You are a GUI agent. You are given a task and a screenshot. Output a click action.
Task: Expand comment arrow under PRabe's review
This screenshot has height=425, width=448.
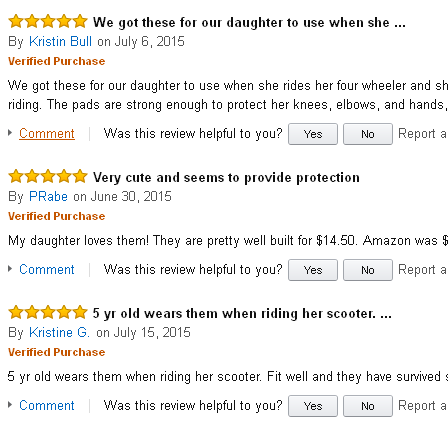click(10, 269)
